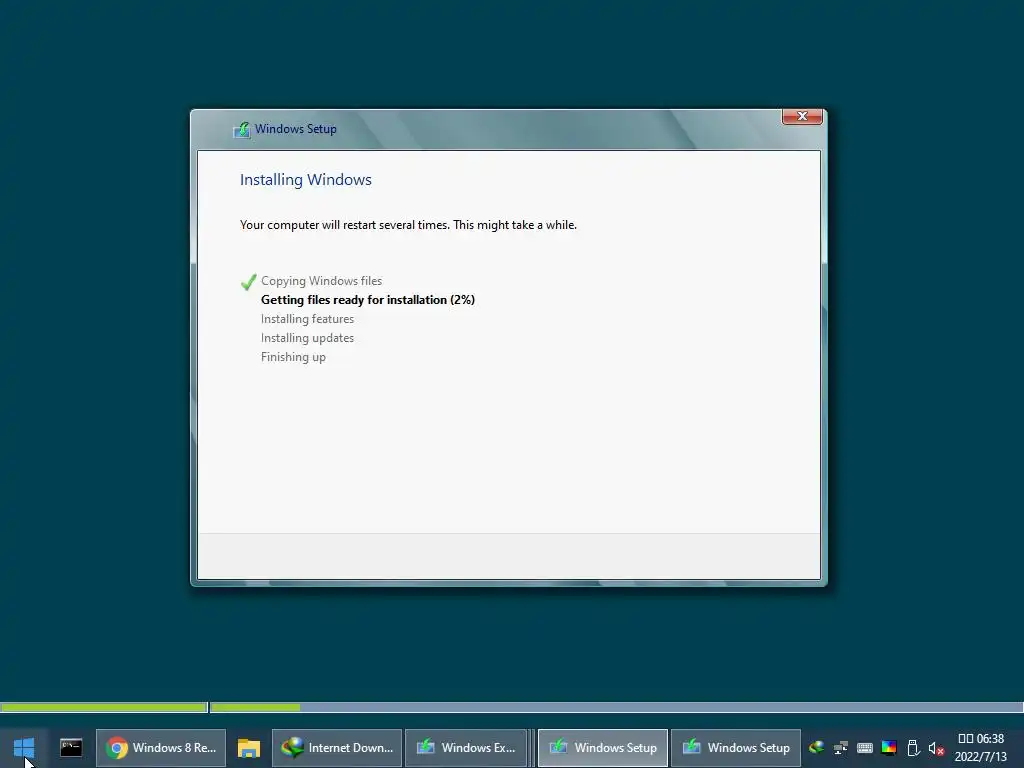Open the on-screen keyboard tray icon

(x=865, y=748)
